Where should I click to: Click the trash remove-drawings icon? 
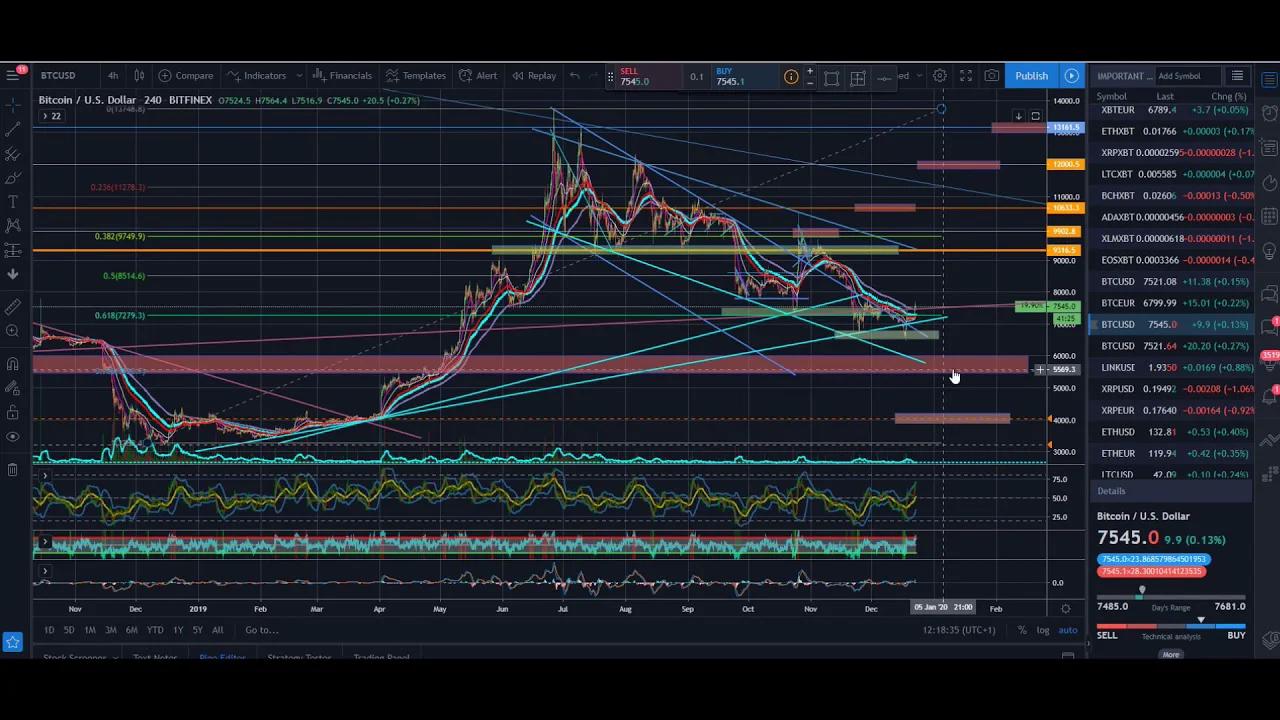pos(13,469)
